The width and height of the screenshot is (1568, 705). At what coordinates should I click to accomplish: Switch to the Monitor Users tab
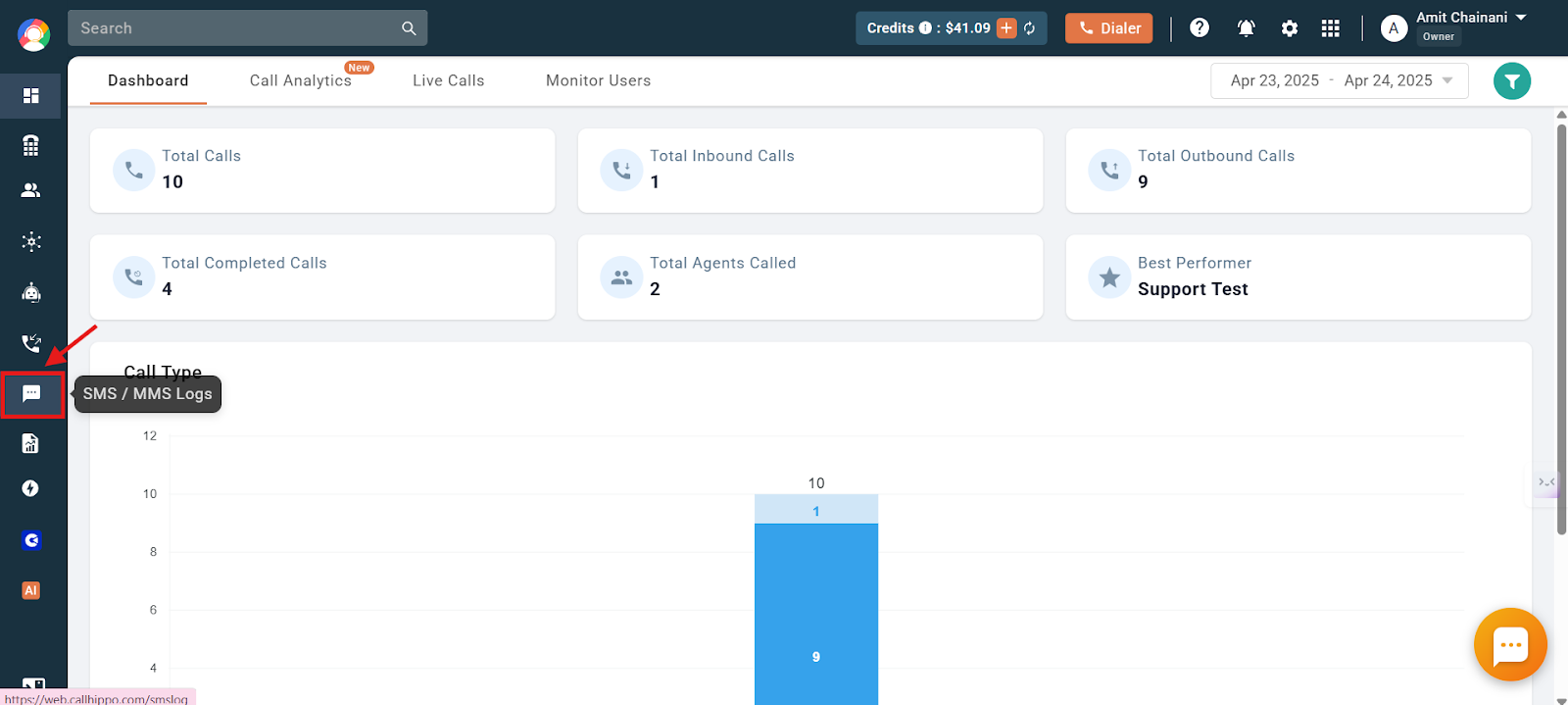click(x=599, y=80)
